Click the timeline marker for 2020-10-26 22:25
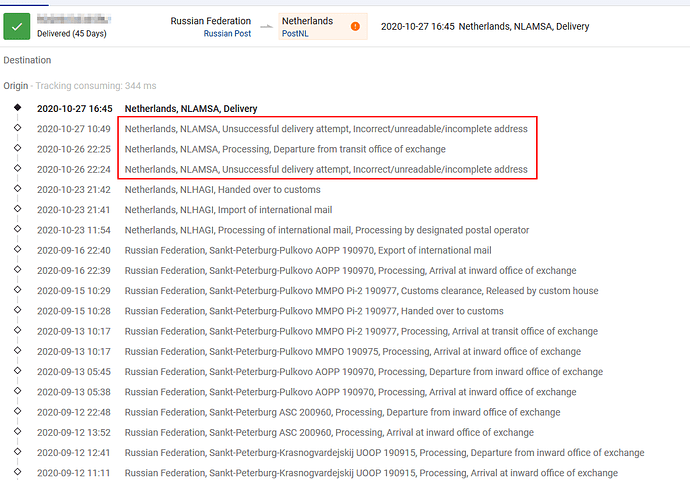690x480 pixels. (x=18, y=148)
